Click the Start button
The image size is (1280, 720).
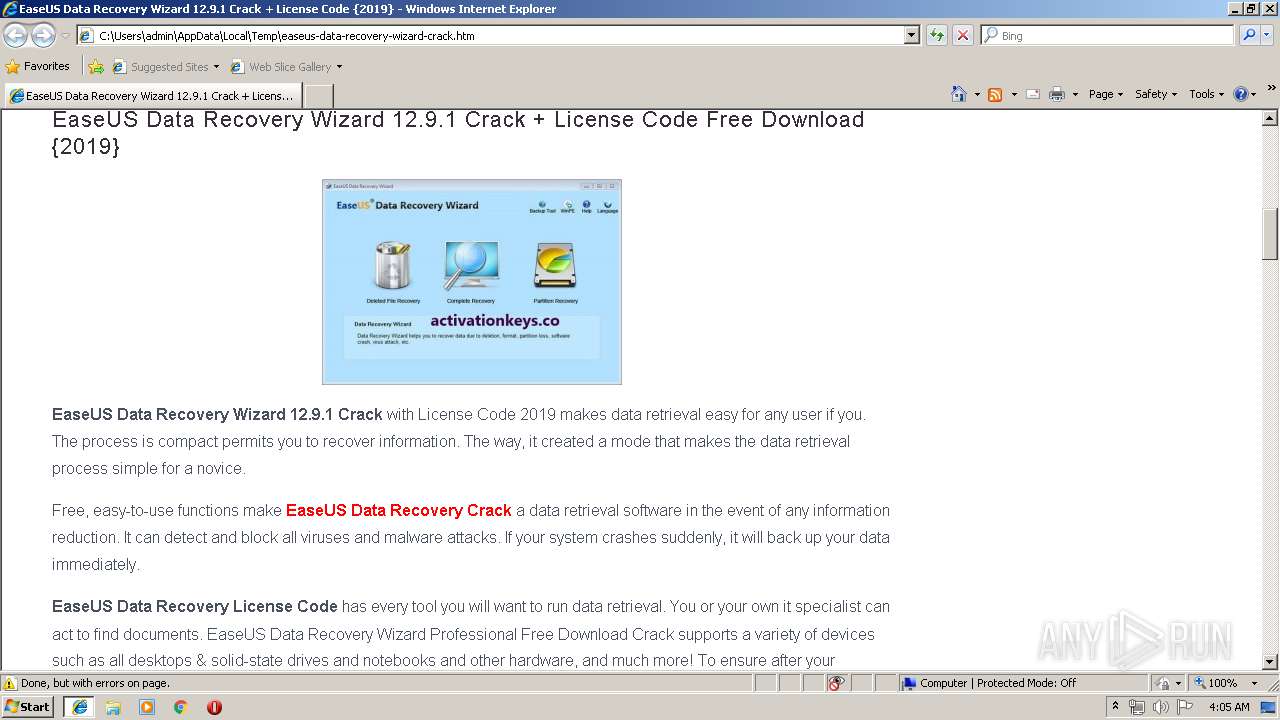coord(28,707)
